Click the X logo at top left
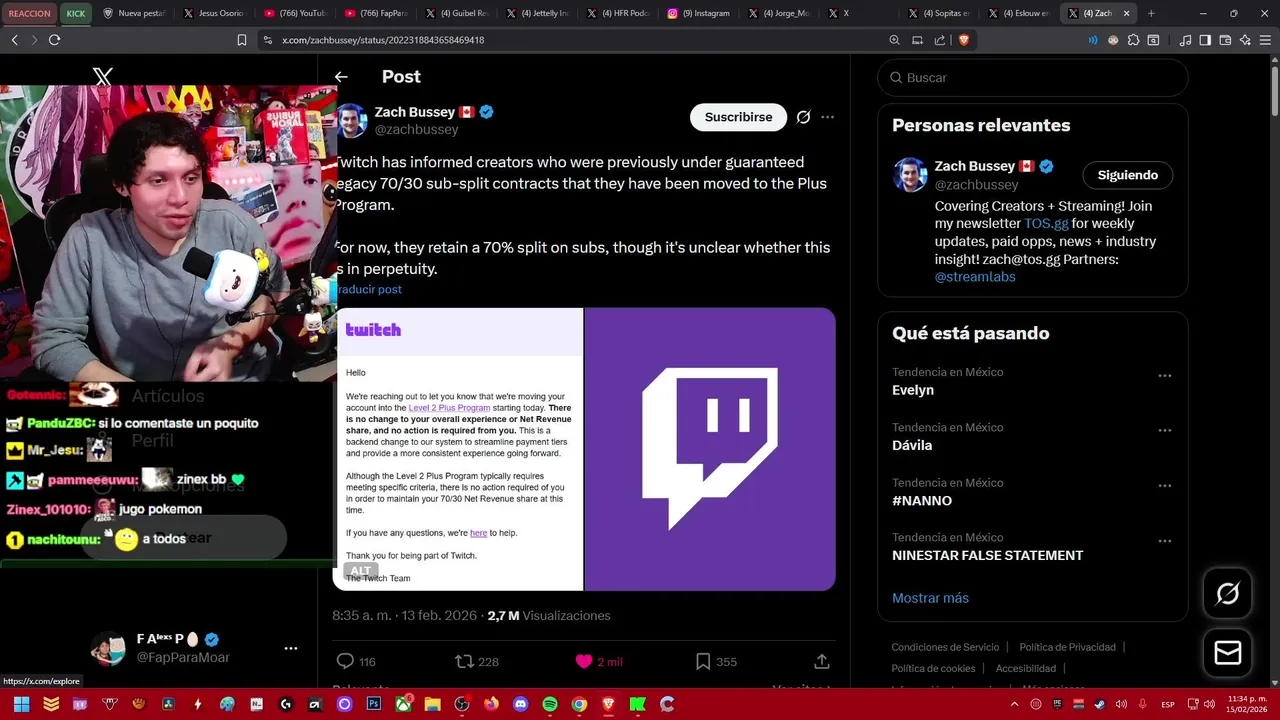The height and width of the screenshot is (720, 1280). click(102, 76)
